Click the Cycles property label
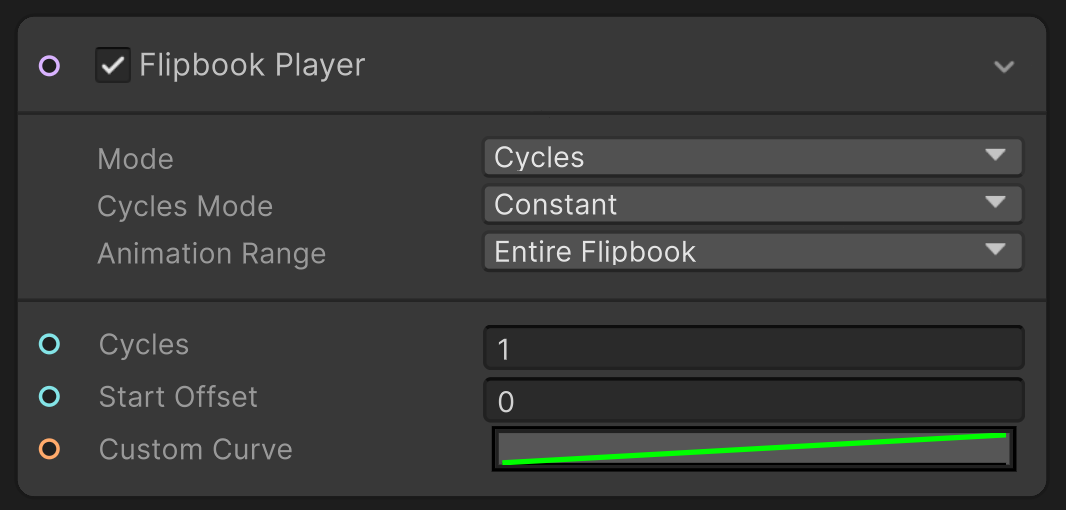Screen dimensions: 1066x510 [144, 345]
